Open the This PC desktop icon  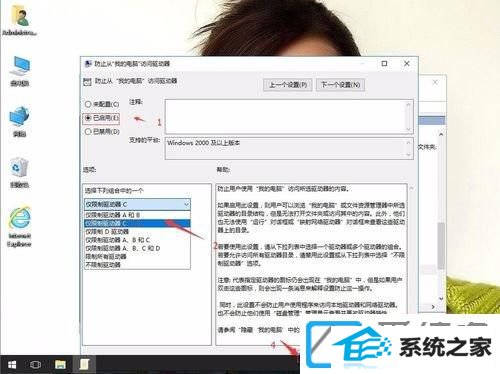click(x=20, y=71)
